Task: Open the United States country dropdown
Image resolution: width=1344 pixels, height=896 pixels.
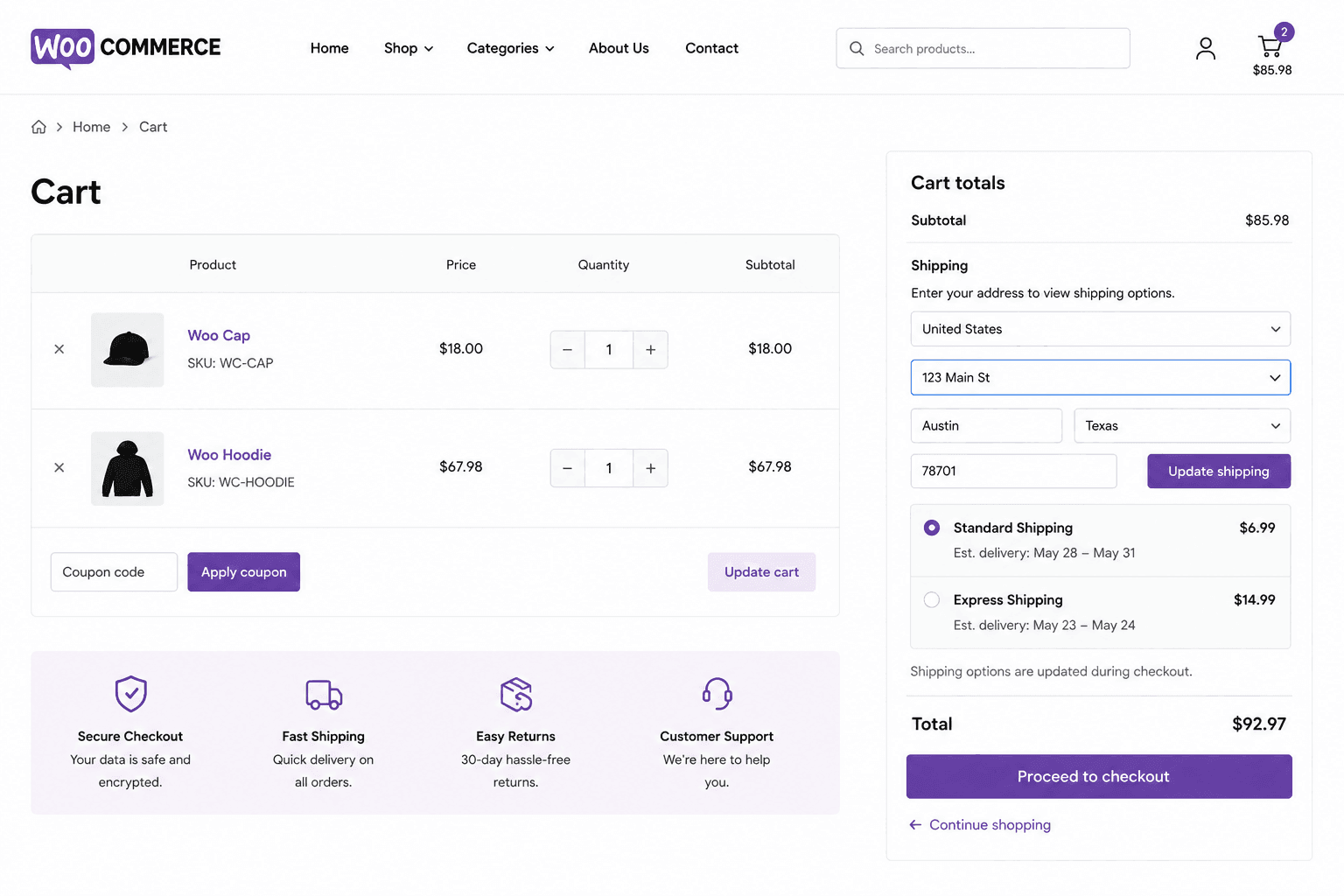Action: coord(1101,329)
